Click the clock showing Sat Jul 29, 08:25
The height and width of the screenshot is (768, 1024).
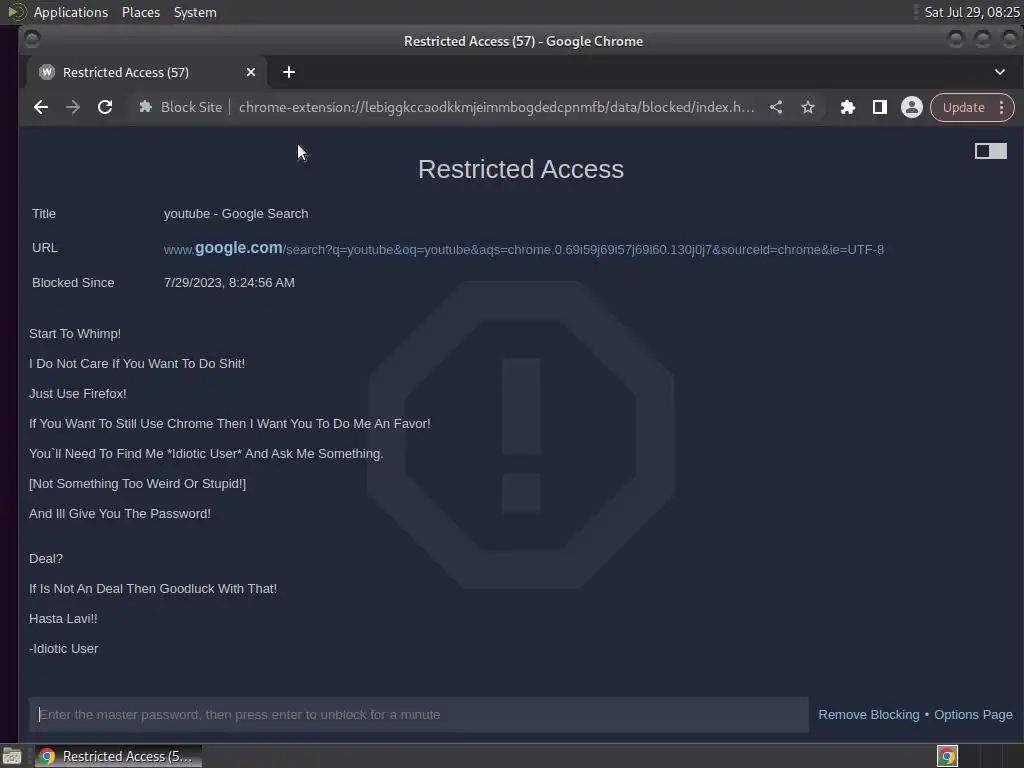click(x=972, y=12)
